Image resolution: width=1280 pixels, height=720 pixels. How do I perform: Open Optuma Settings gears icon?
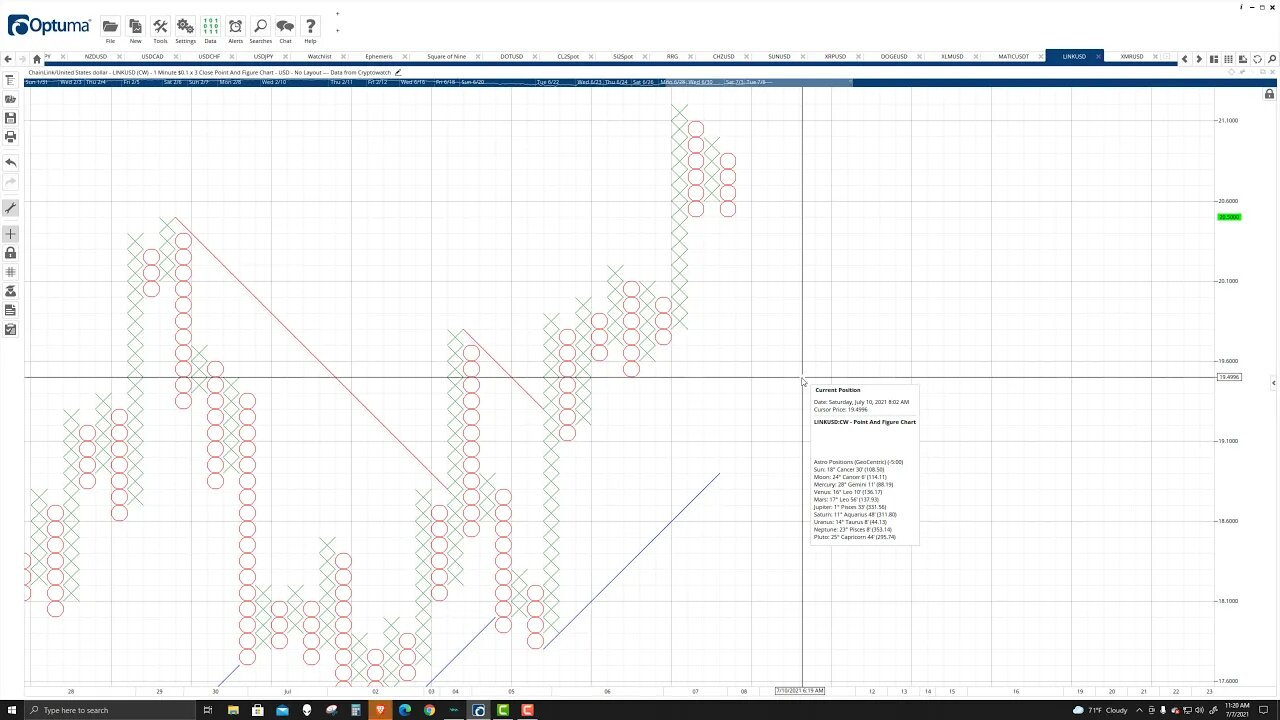(185, 27)
